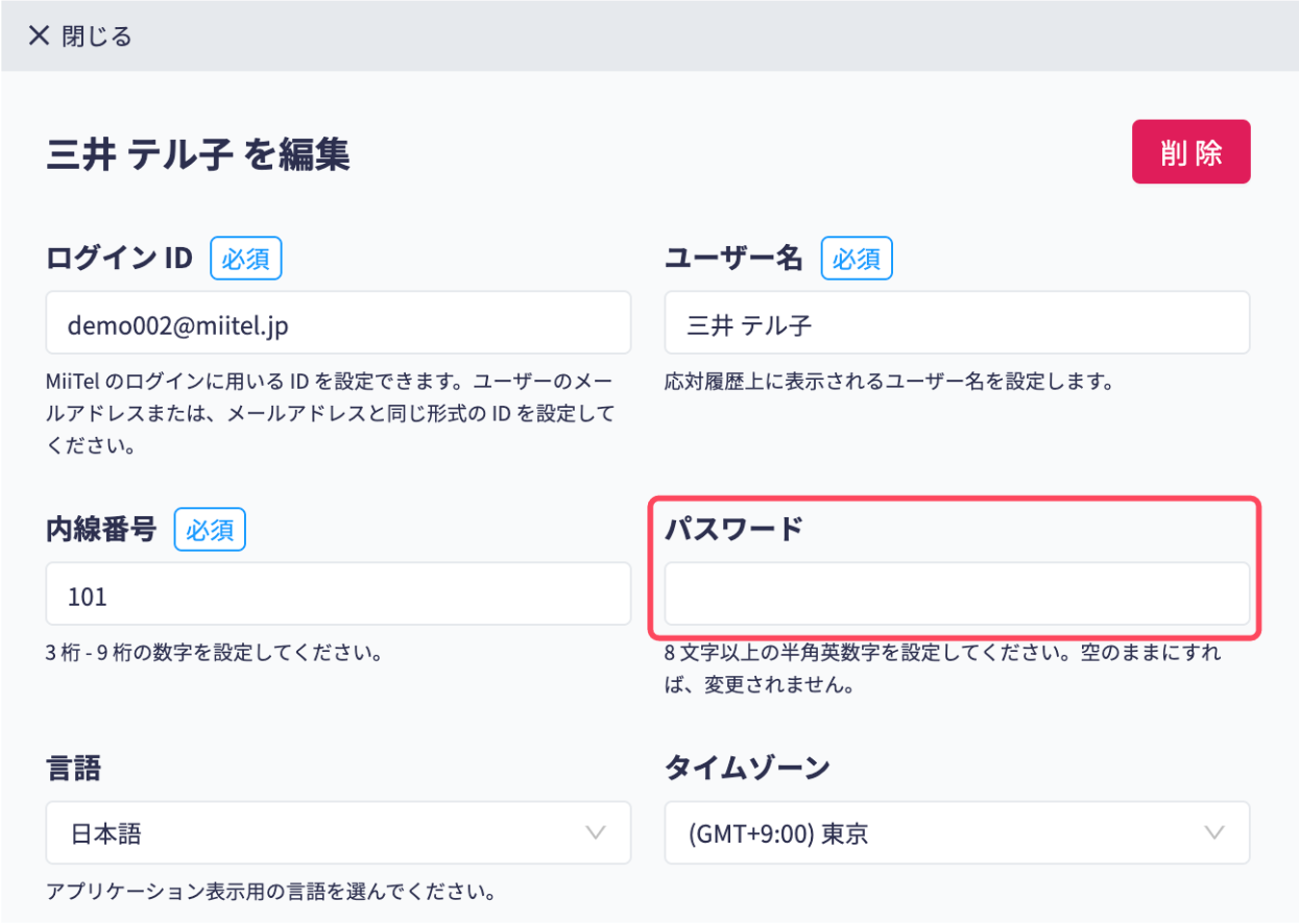
Task: Click the X close icon
Action: coord(39,36)
